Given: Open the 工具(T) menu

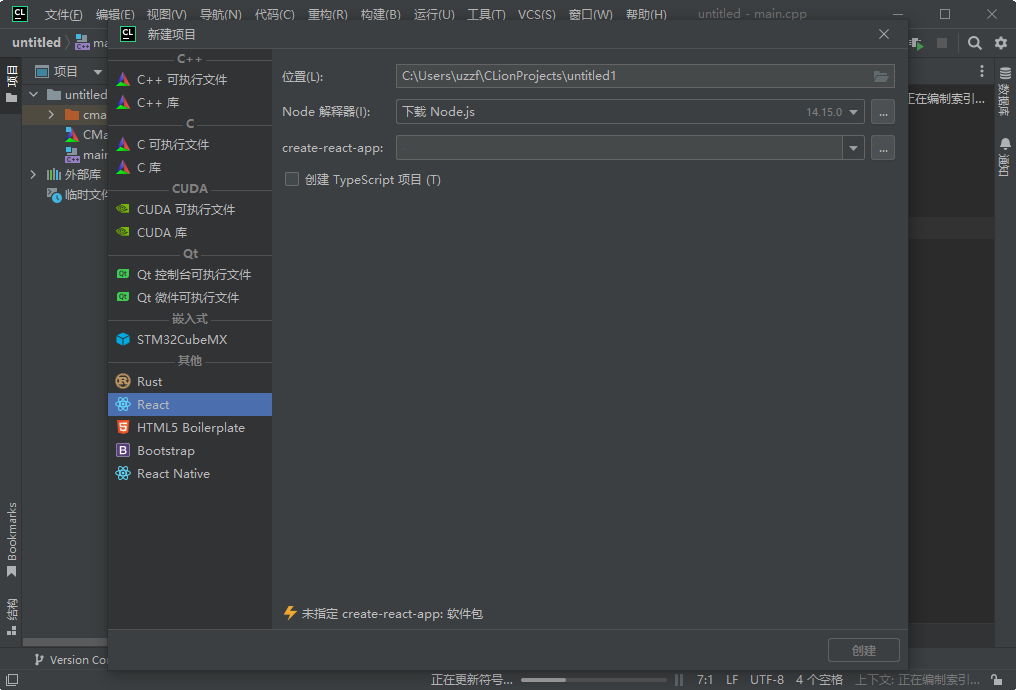Looking at the screenshot, I should (486, 14).
